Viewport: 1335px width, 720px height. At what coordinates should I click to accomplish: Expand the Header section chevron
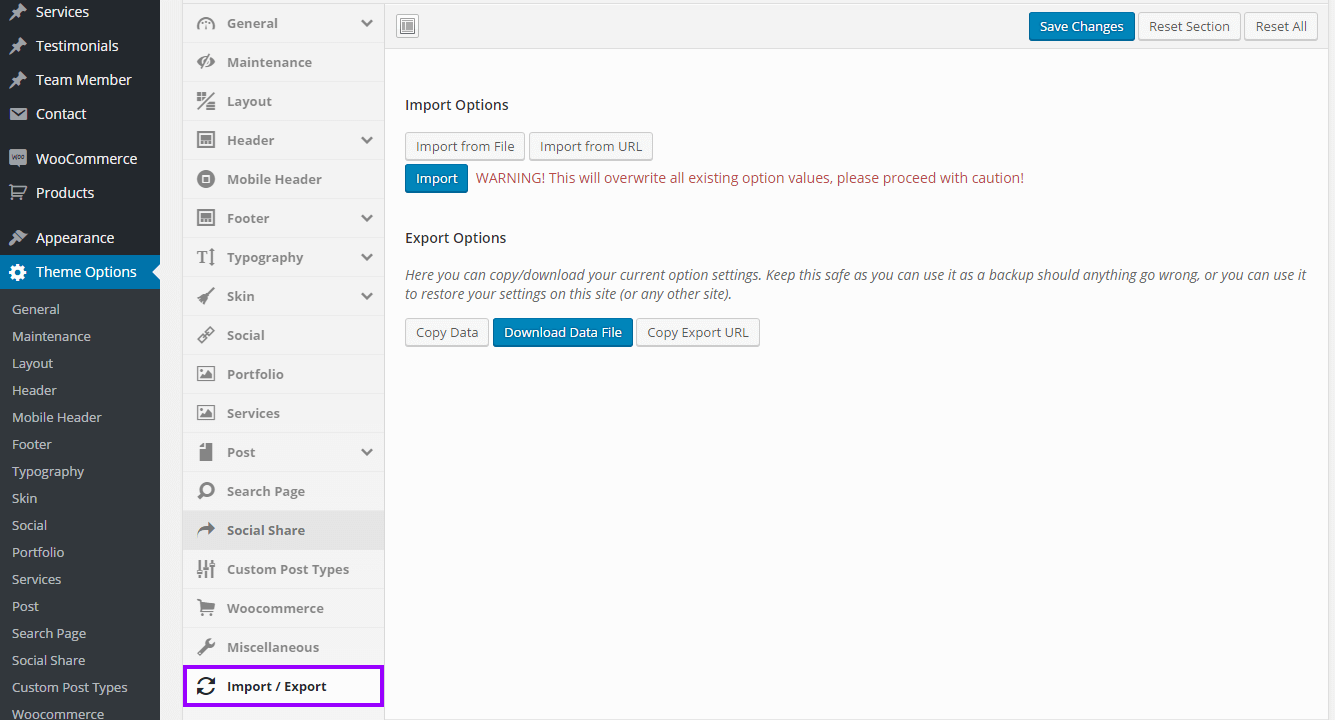click(x=367, y=140)
